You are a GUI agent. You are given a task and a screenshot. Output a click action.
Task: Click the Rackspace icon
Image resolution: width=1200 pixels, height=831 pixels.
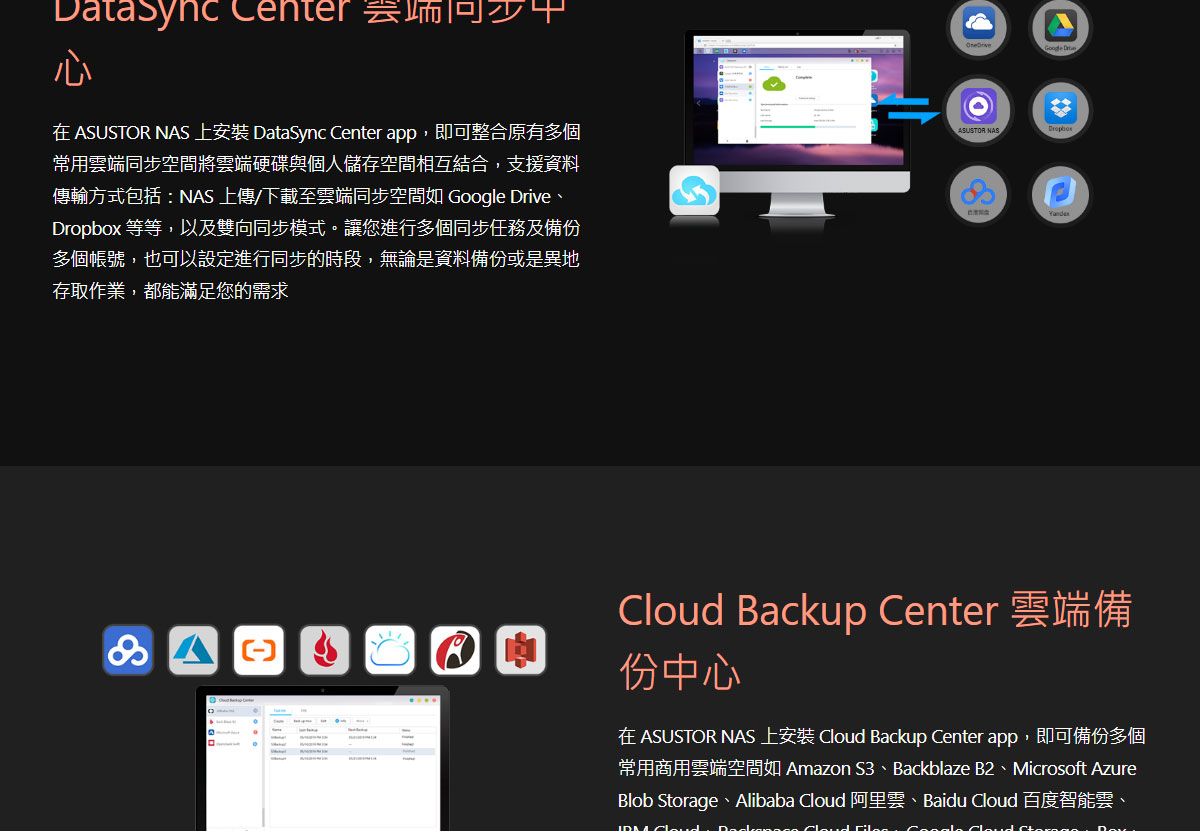(x=455, y=650)
